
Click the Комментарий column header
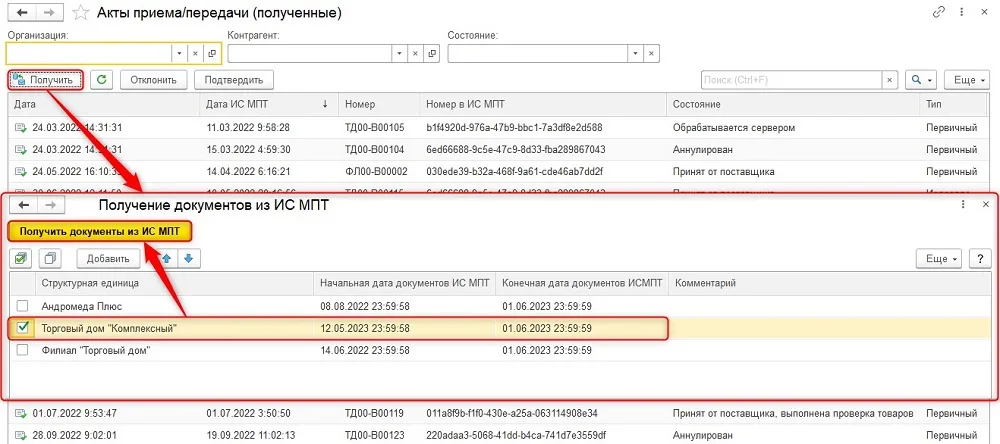829,283
